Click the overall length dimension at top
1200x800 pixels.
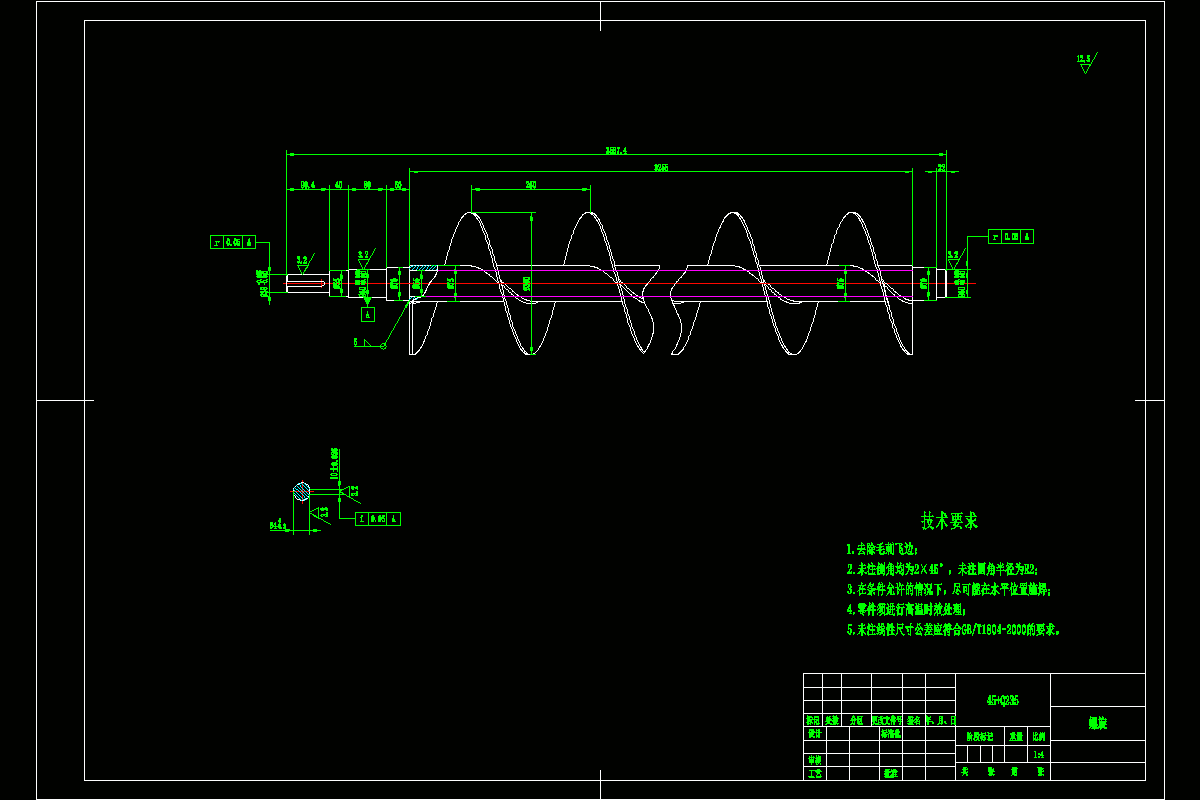(616, 150)
